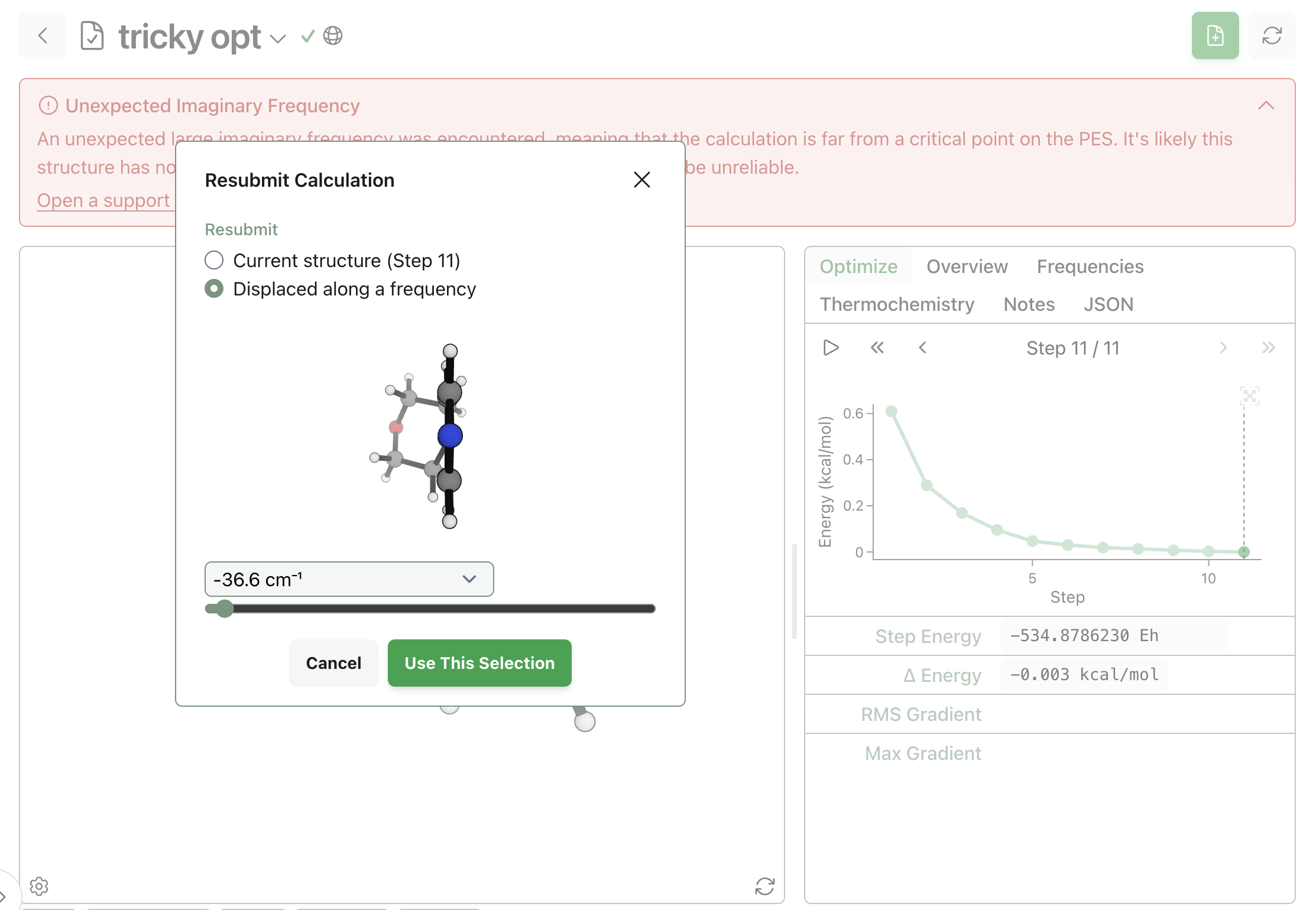The image size is (1316, 910).
Task: Click the Cancel button
Action: click(x=333, y=663)
